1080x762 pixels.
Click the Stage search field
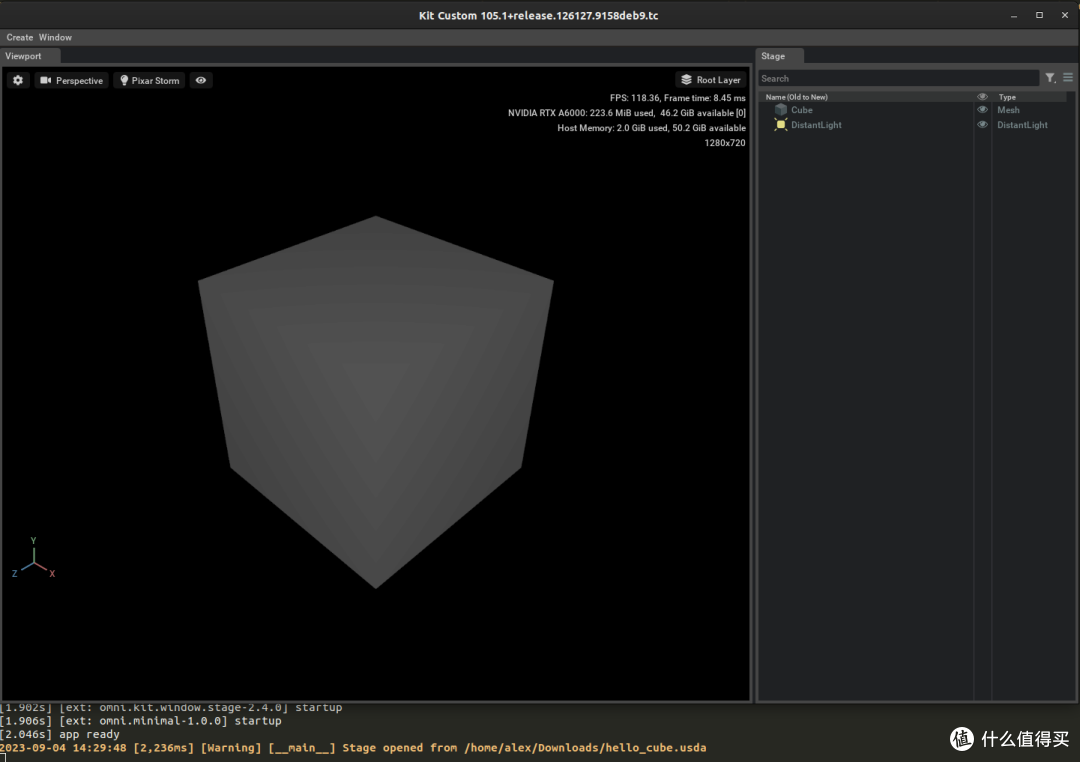coord(897,78)
